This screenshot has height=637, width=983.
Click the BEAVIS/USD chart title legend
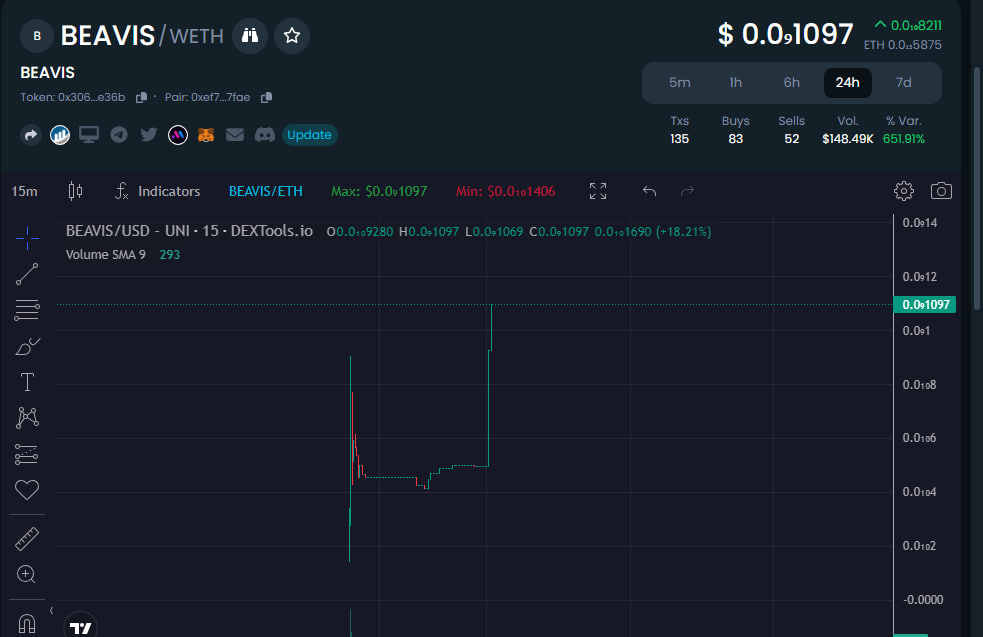[x=189, y=231]
